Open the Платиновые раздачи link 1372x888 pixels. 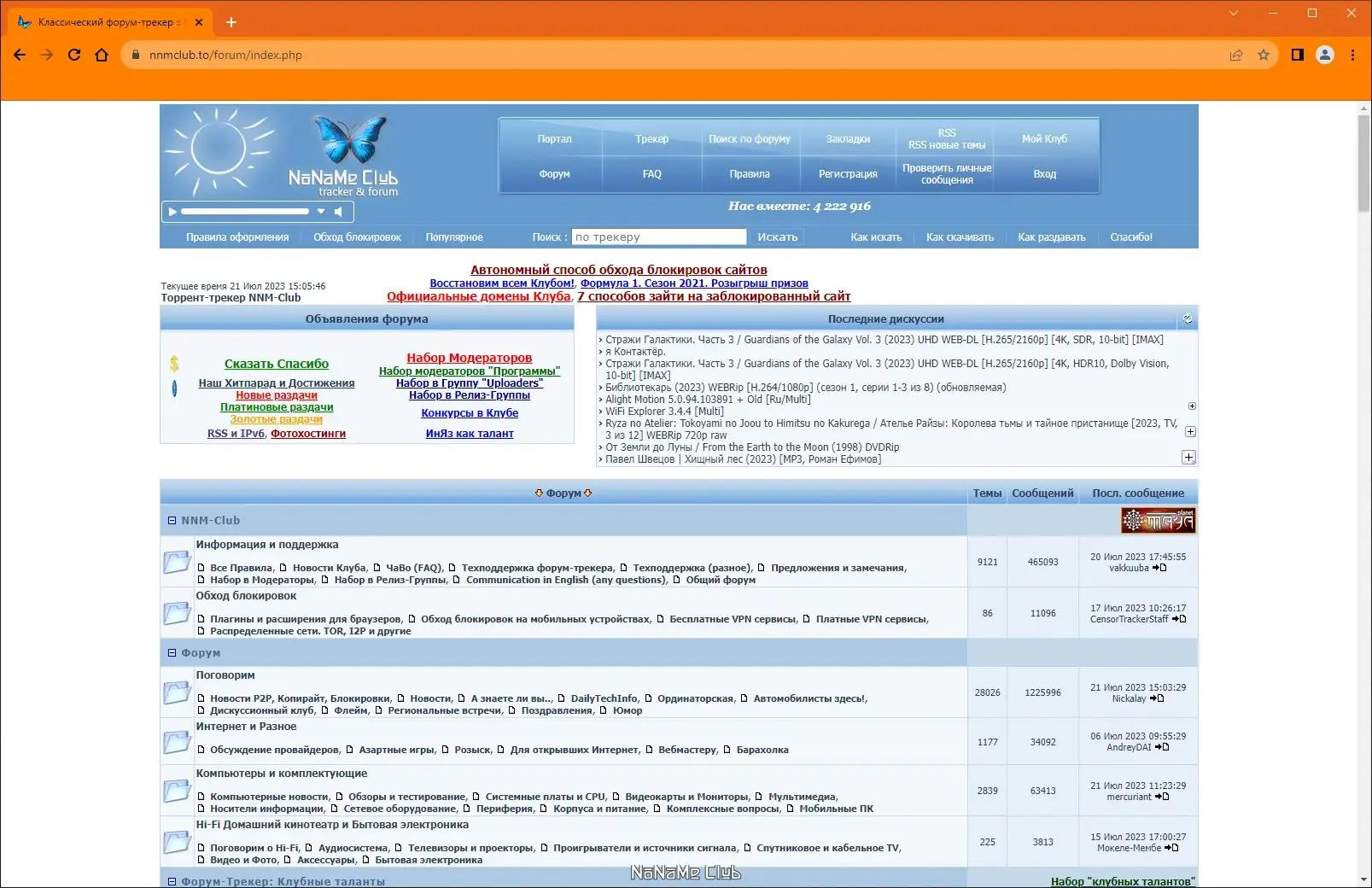click(277, 407)
